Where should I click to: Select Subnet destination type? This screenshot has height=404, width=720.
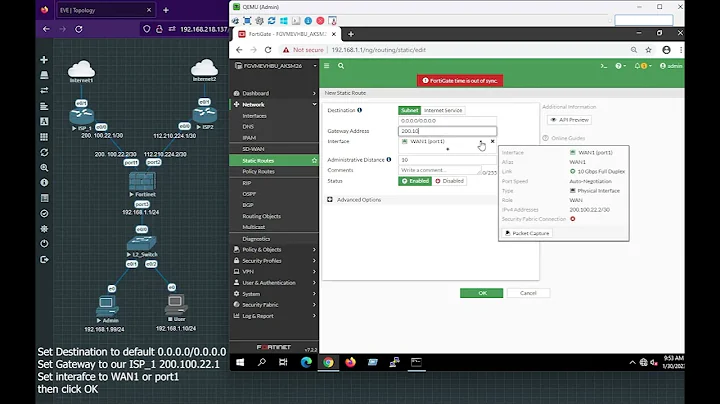[409, 111]
